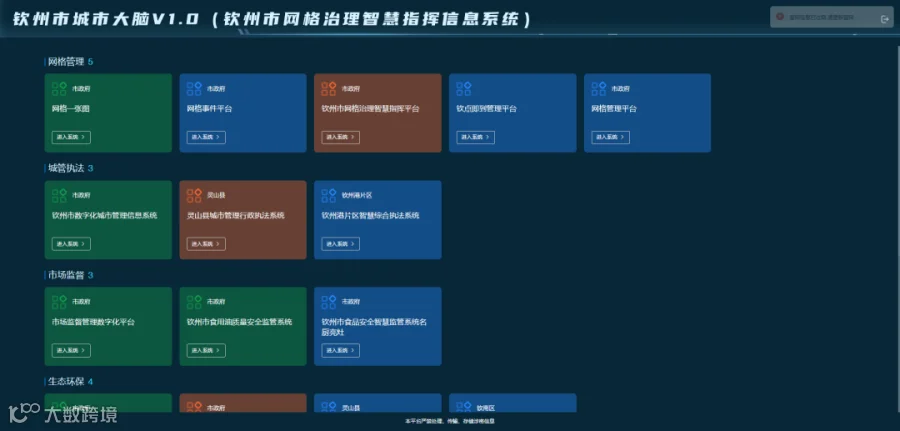The height and width of the screenshot is (431, 900).
Task: Click the 钦州市数字化城市管理信息系统 title
Action: pyautogui.click(x=104, y=215)
